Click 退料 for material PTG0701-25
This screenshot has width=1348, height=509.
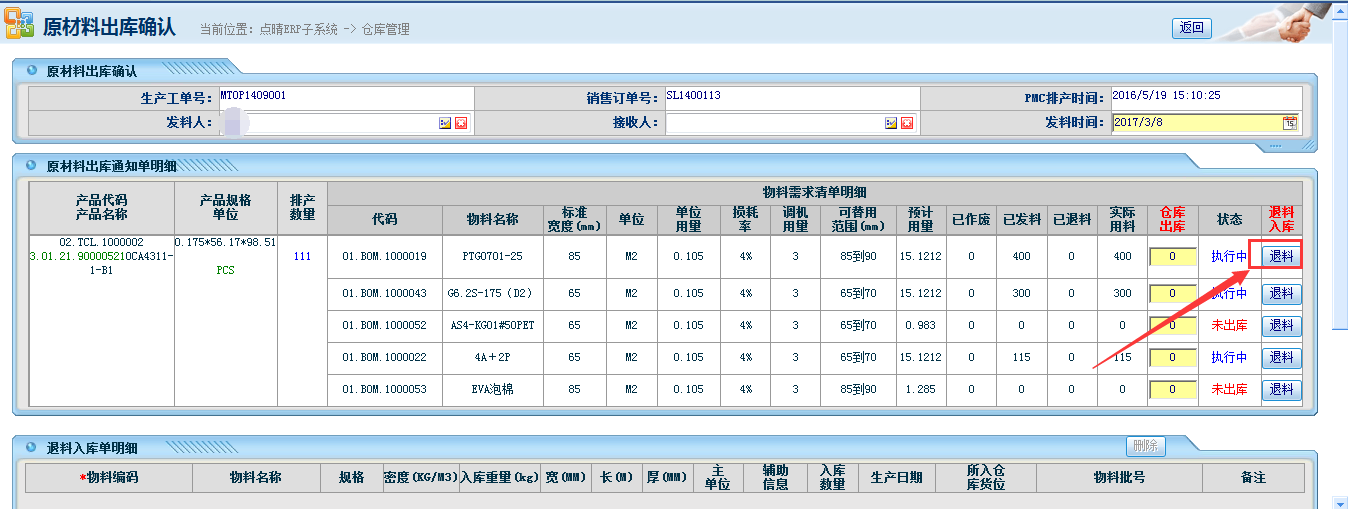(x=1281, y=256)
